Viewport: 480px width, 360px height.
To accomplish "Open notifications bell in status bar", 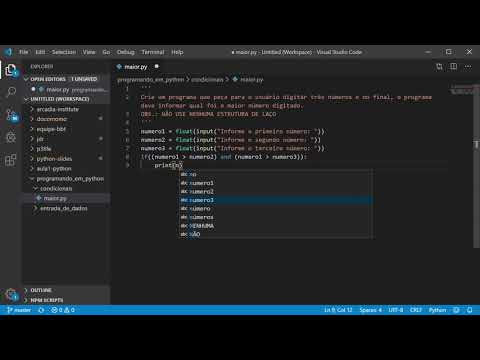I will coord(469,310).
